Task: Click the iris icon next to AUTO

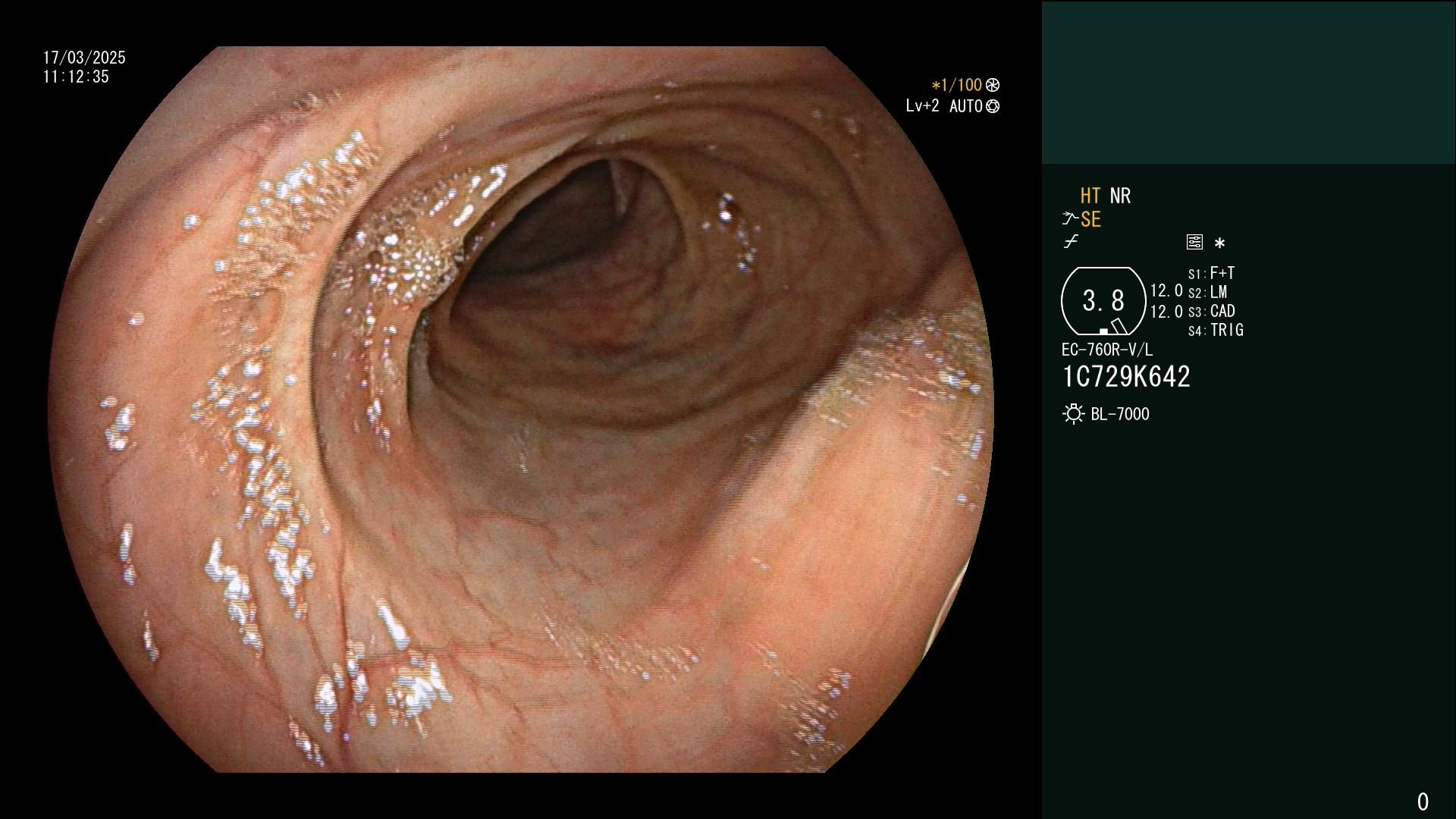Action: (993, 106)
